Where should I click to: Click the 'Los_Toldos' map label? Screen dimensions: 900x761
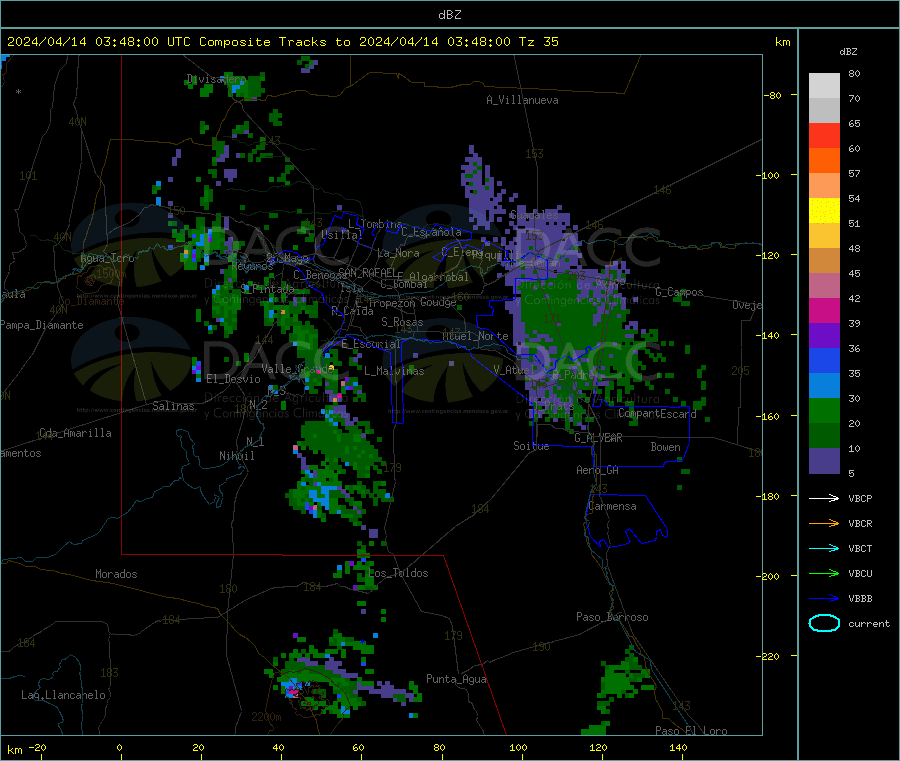click(398, 573)
